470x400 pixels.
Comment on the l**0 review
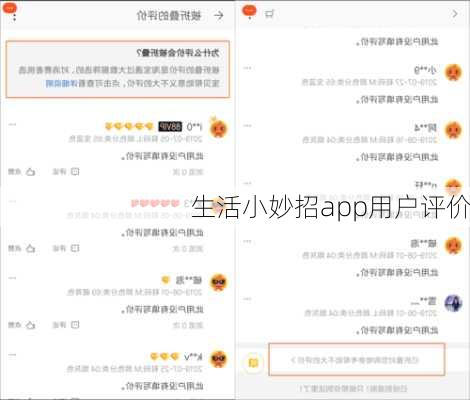coord(75,172)
